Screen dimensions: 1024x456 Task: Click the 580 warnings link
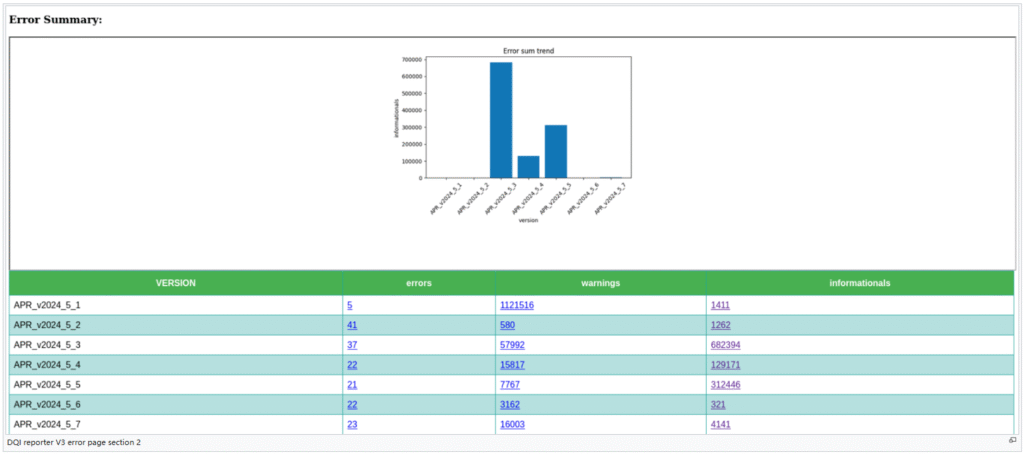[x=507, y=325]
